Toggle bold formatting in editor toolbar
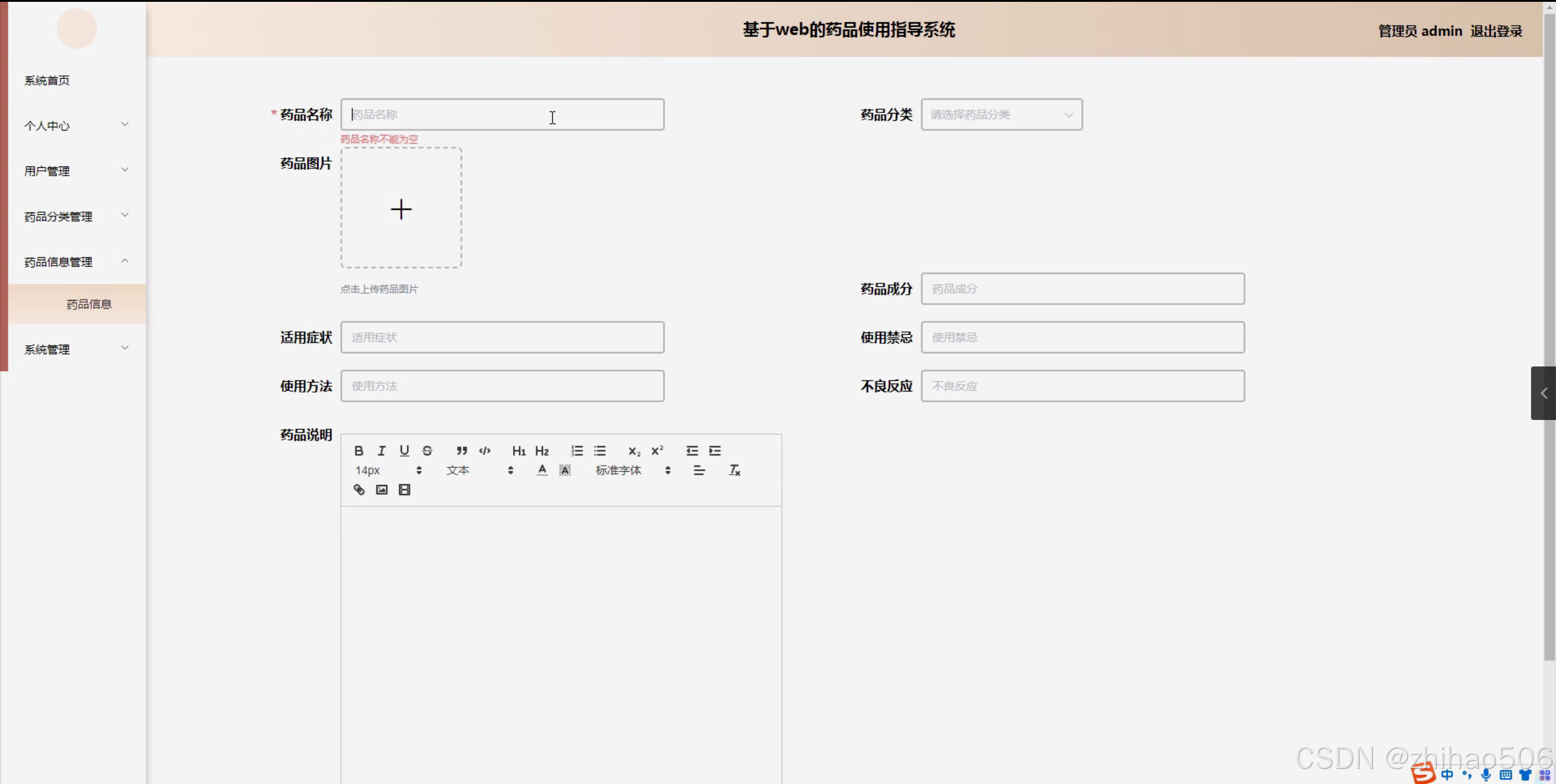 [x=359, y=450]
